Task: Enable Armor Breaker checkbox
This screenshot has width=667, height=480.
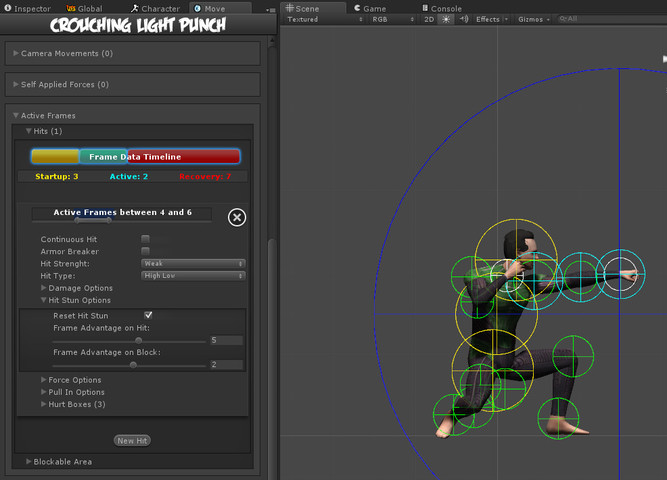Action: coord(145,251)
